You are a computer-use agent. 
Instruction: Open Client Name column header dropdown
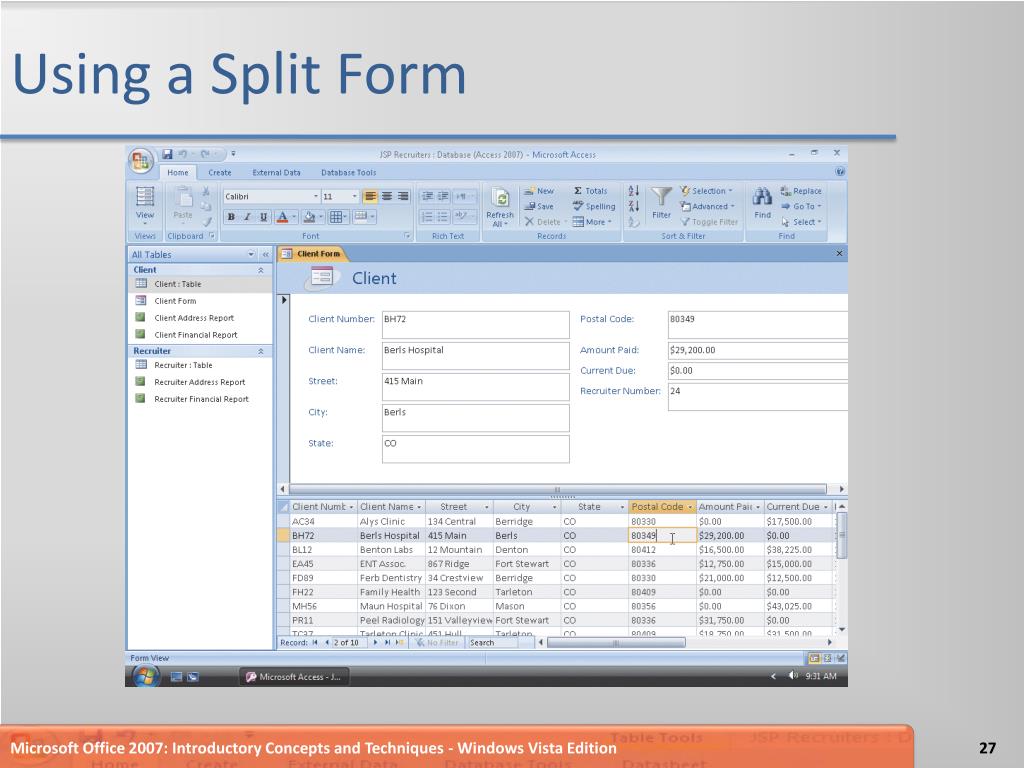(x=419, y=507)
